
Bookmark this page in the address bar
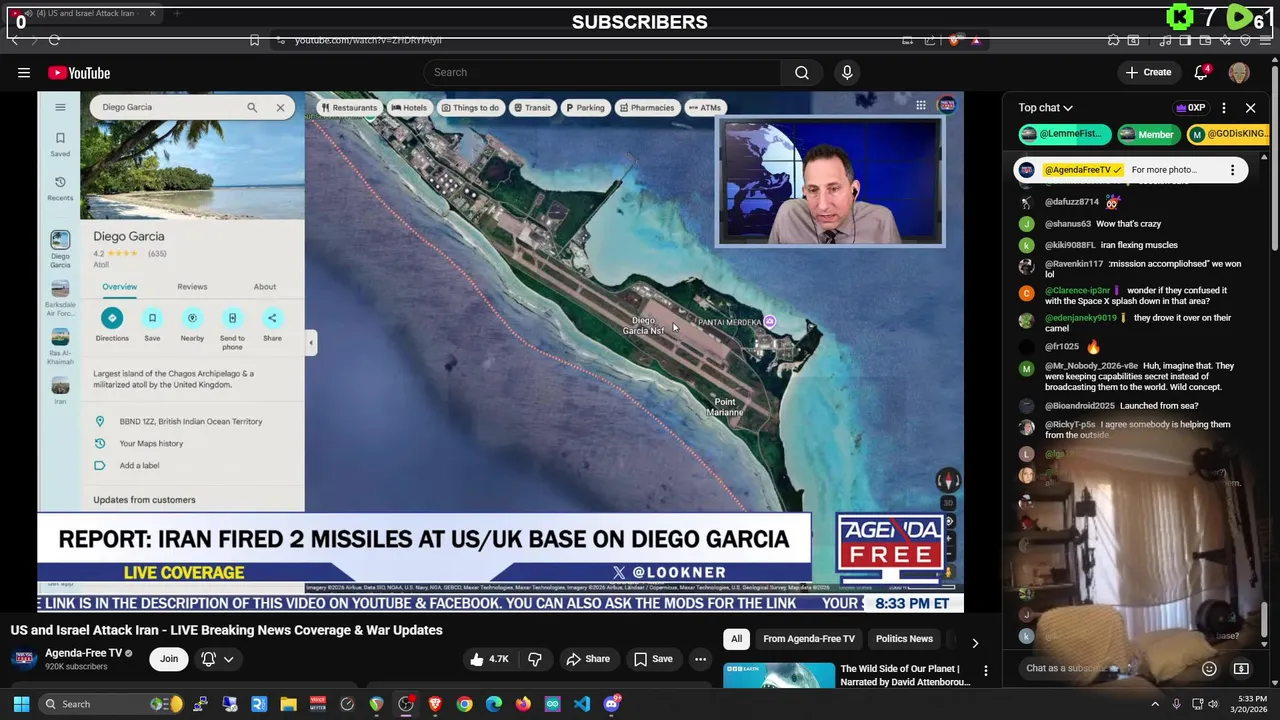254,40
